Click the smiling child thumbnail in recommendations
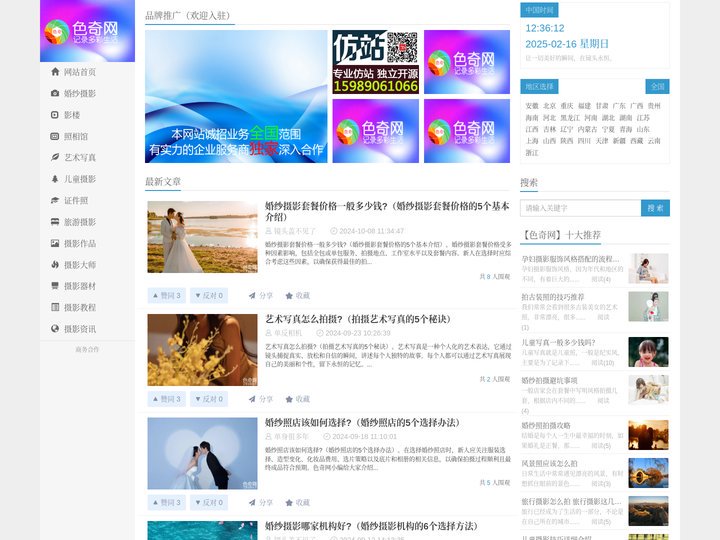Screen dimensions: 720x540 pos(648,352)
